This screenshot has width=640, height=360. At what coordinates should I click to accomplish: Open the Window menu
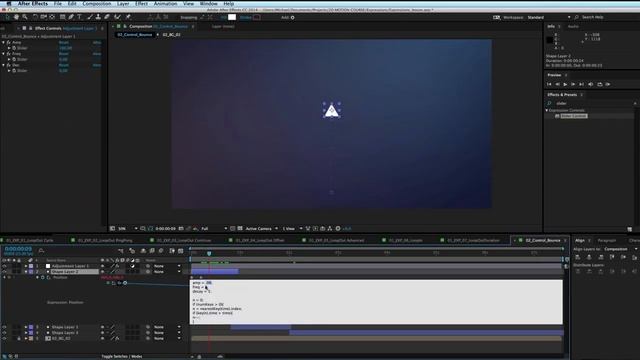tap(209, 3)
